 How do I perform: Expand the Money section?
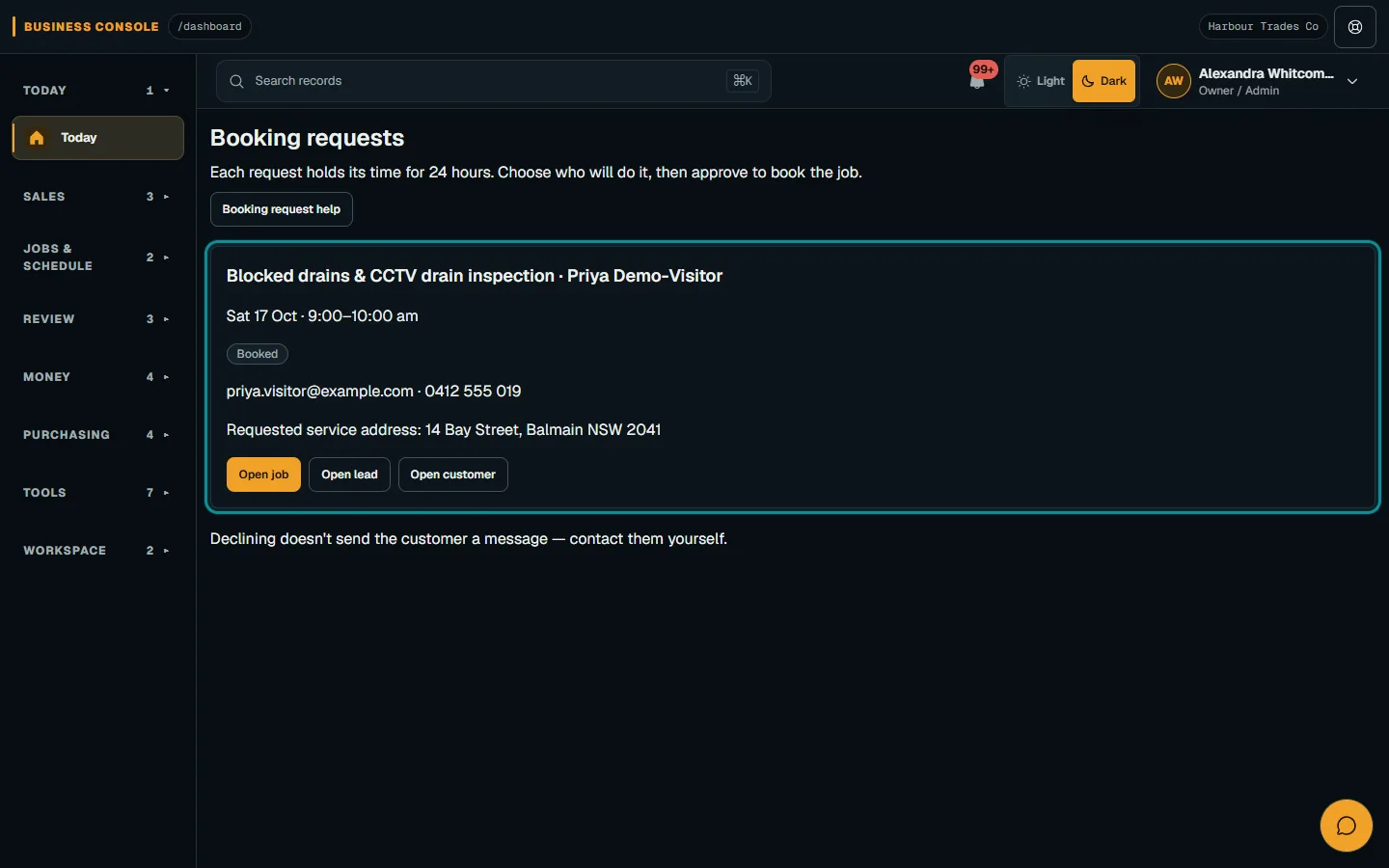pyautogui.click(x=96, y=377)
